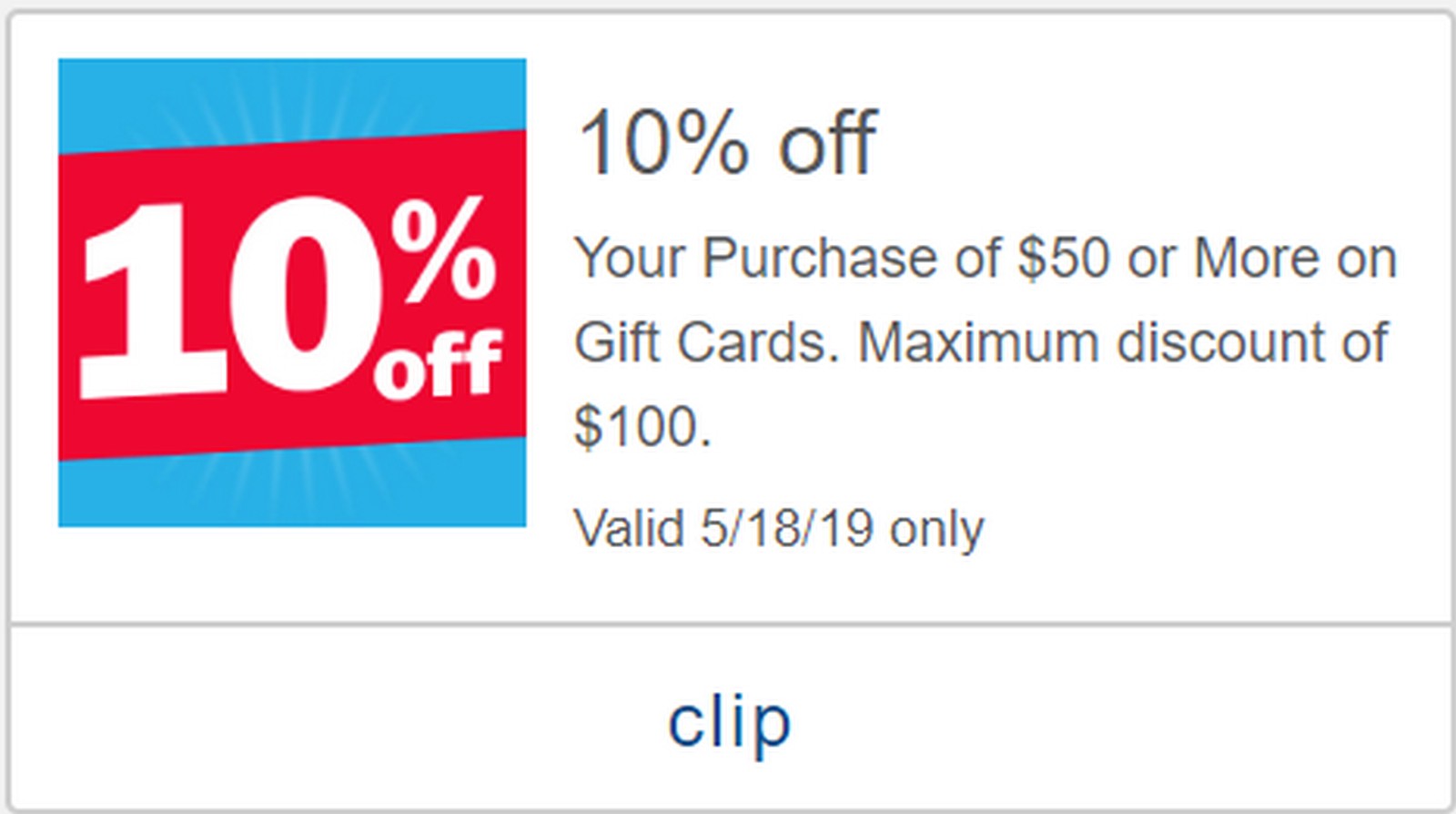Image resolution: width=1456 pixels, height=814 pixels.
Task: Click the "clip" button
Action: 730,721
